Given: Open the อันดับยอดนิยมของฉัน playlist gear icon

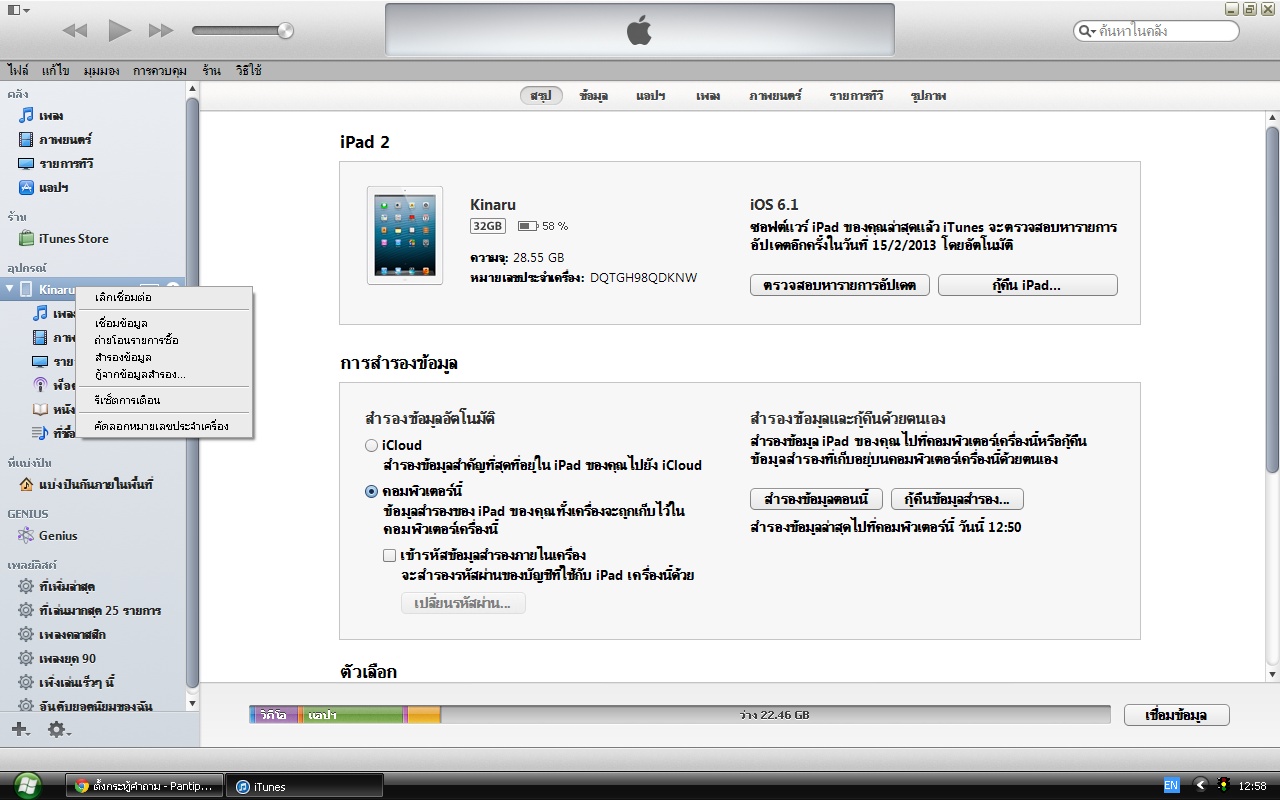Looking at the screenshot, I should coord(27,706).
